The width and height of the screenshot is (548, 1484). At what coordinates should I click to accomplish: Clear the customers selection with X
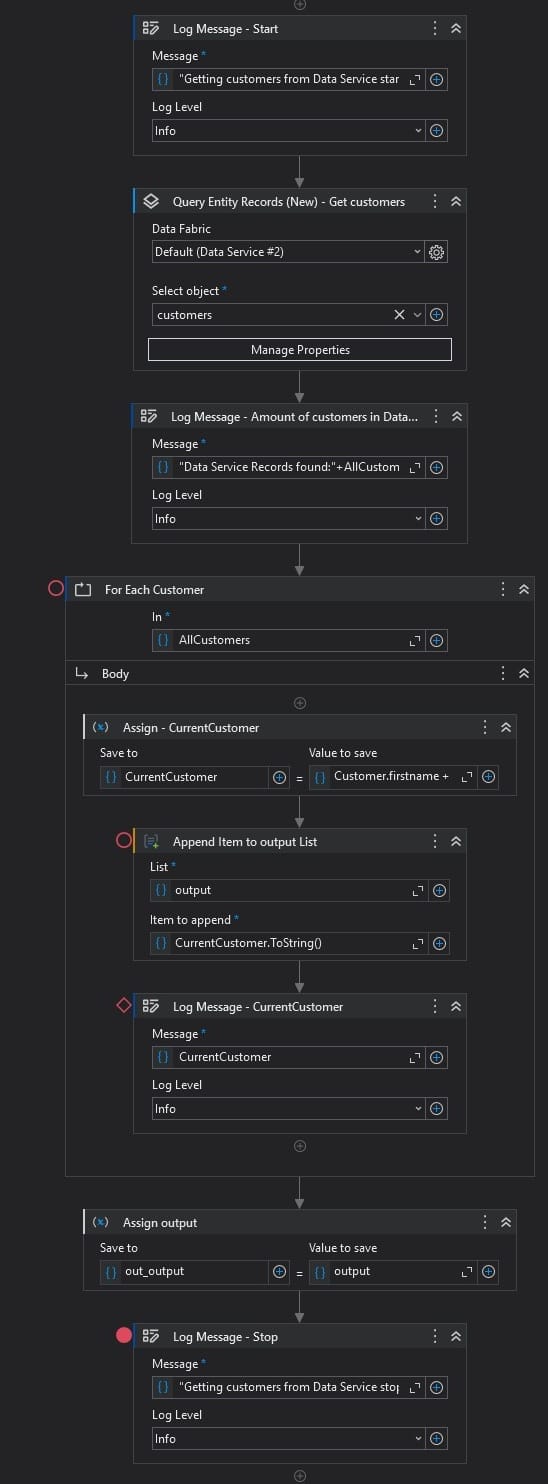(x=399, y=315)
